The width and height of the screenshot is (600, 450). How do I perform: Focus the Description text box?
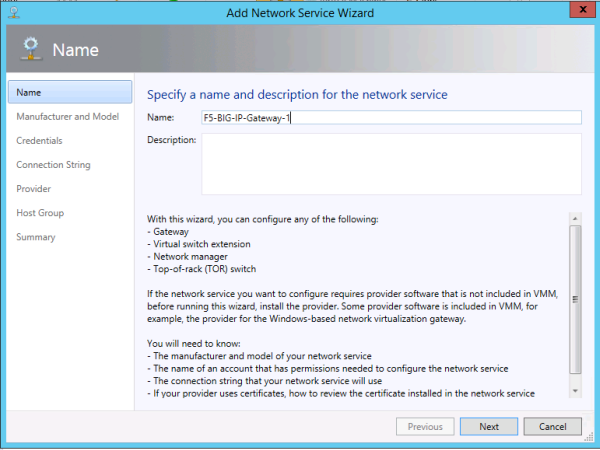point(392,164)
